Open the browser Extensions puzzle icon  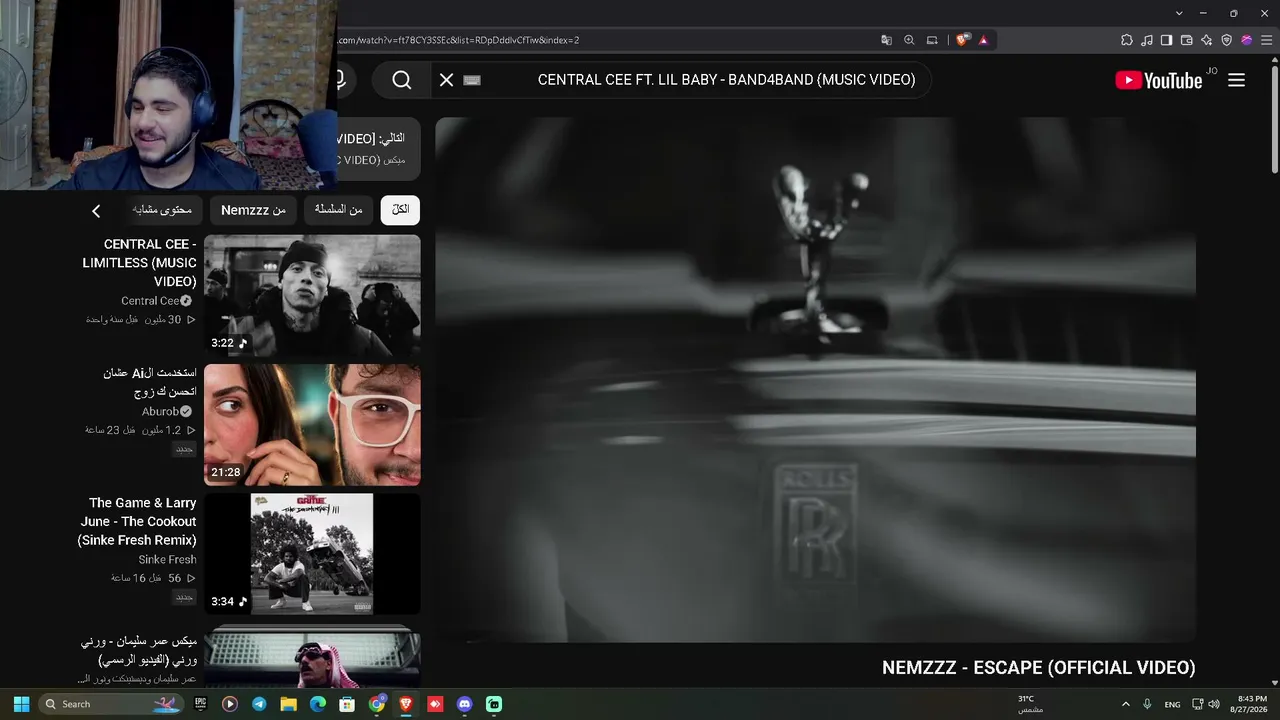[1127, 40]
